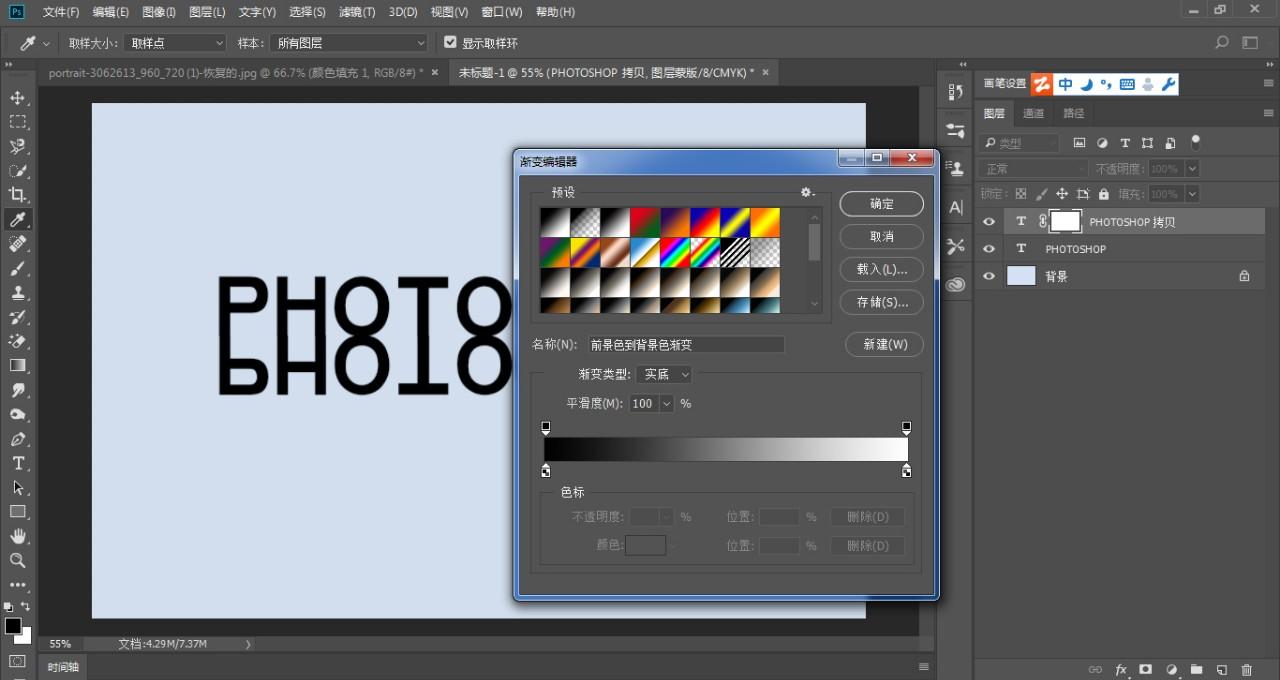Screen dimensions: 1280x680
Task: Filter layers by type layers T icon
Action: pyautogui.click(x=1125, y=143)
